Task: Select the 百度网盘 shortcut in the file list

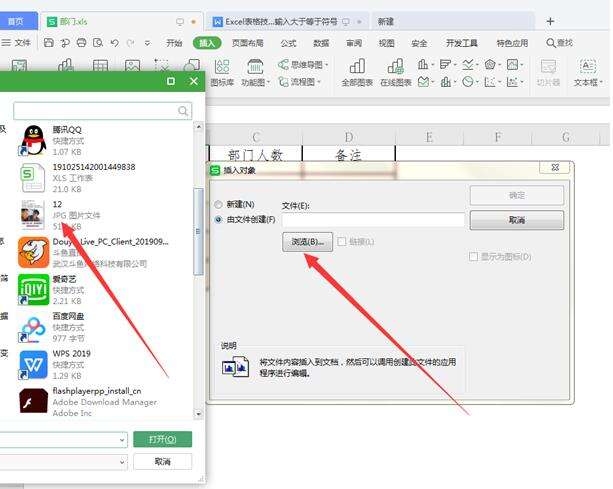Action: click(106, 327)
